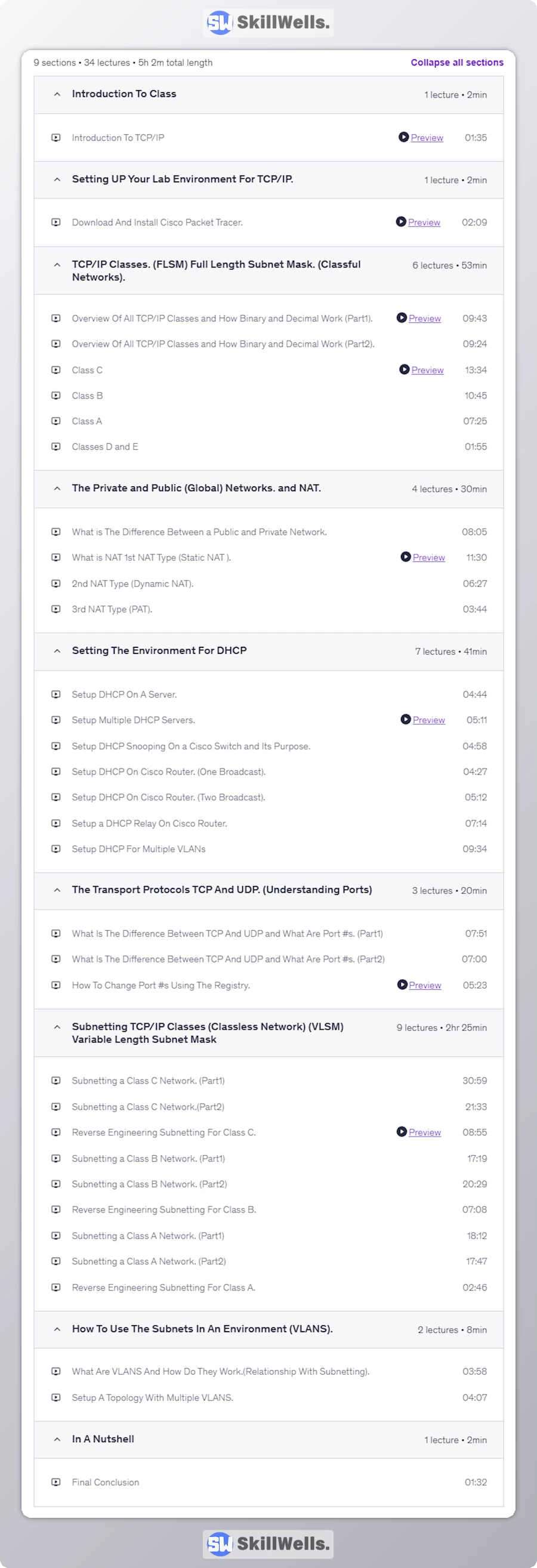Viewport: 537px width, 1568px height.
Task: Click the video icon beside Introduction To TCP/IP
Action: [56, 138]
